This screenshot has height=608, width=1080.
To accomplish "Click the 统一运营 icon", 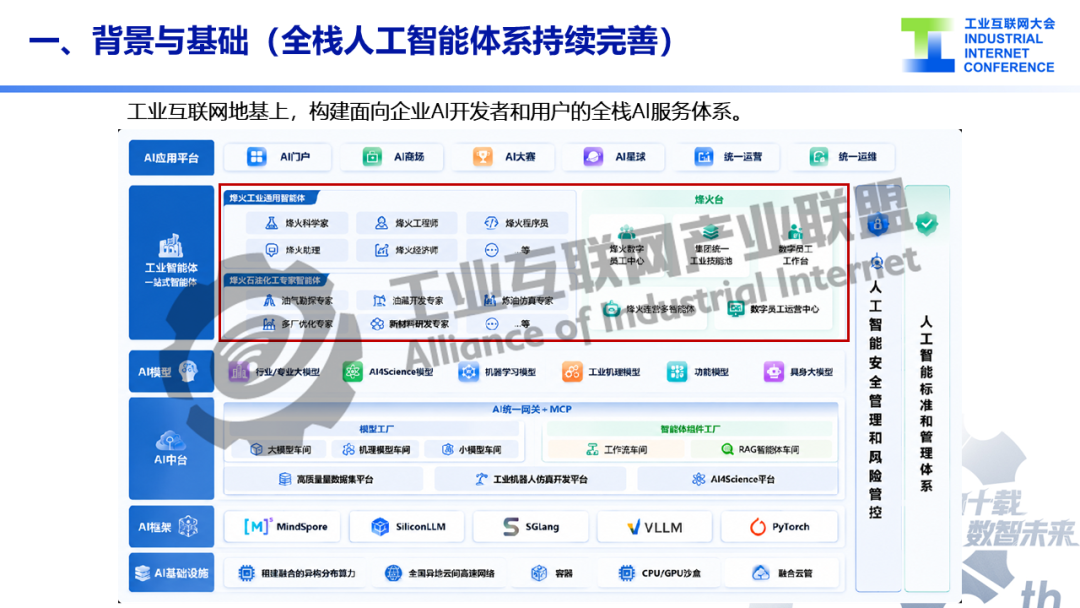I will pos(703,157).
